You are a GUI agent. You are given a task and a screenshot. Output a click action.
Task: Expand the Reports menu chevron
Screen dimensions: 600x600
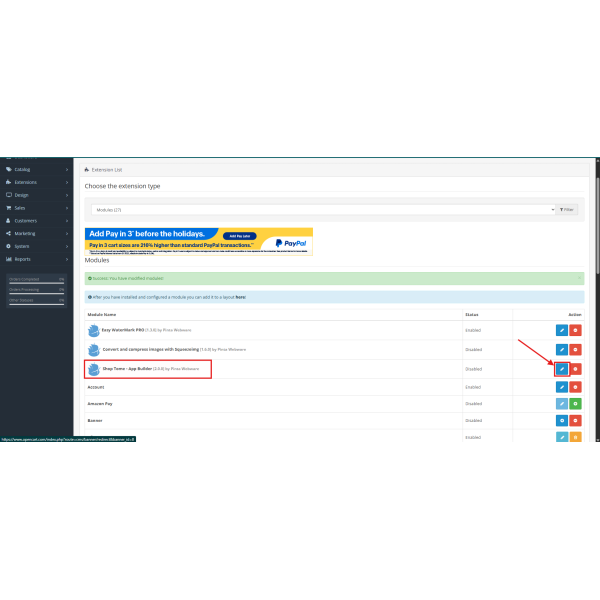point(67,259)
